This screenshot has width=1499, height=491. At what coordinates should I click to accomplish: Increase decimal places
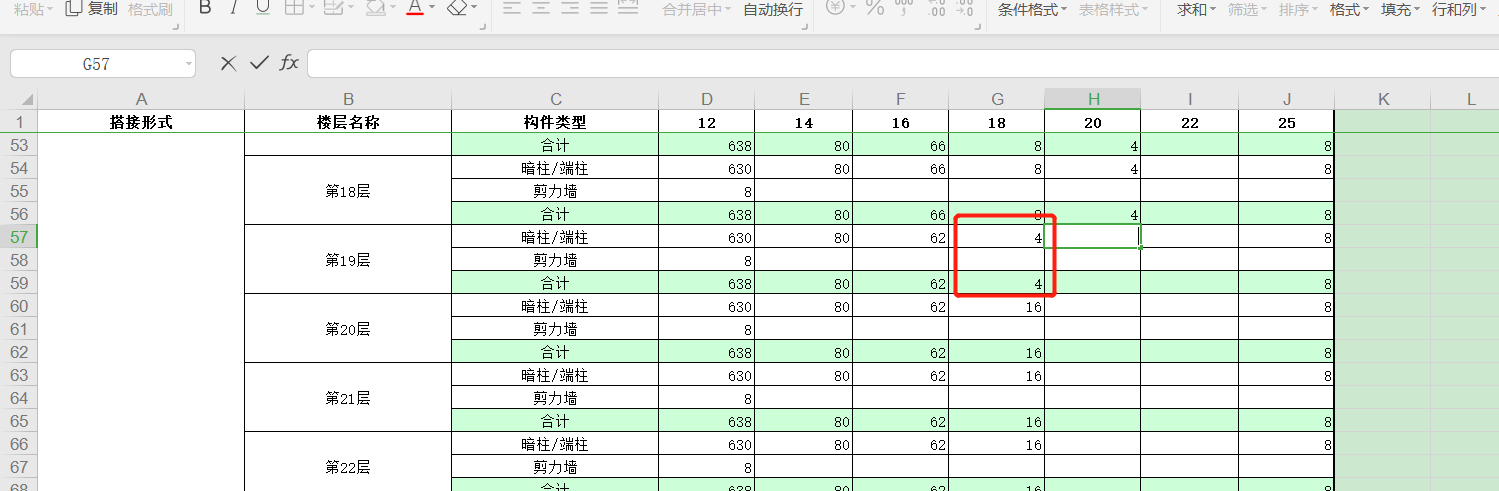click(x=937, y=9)
